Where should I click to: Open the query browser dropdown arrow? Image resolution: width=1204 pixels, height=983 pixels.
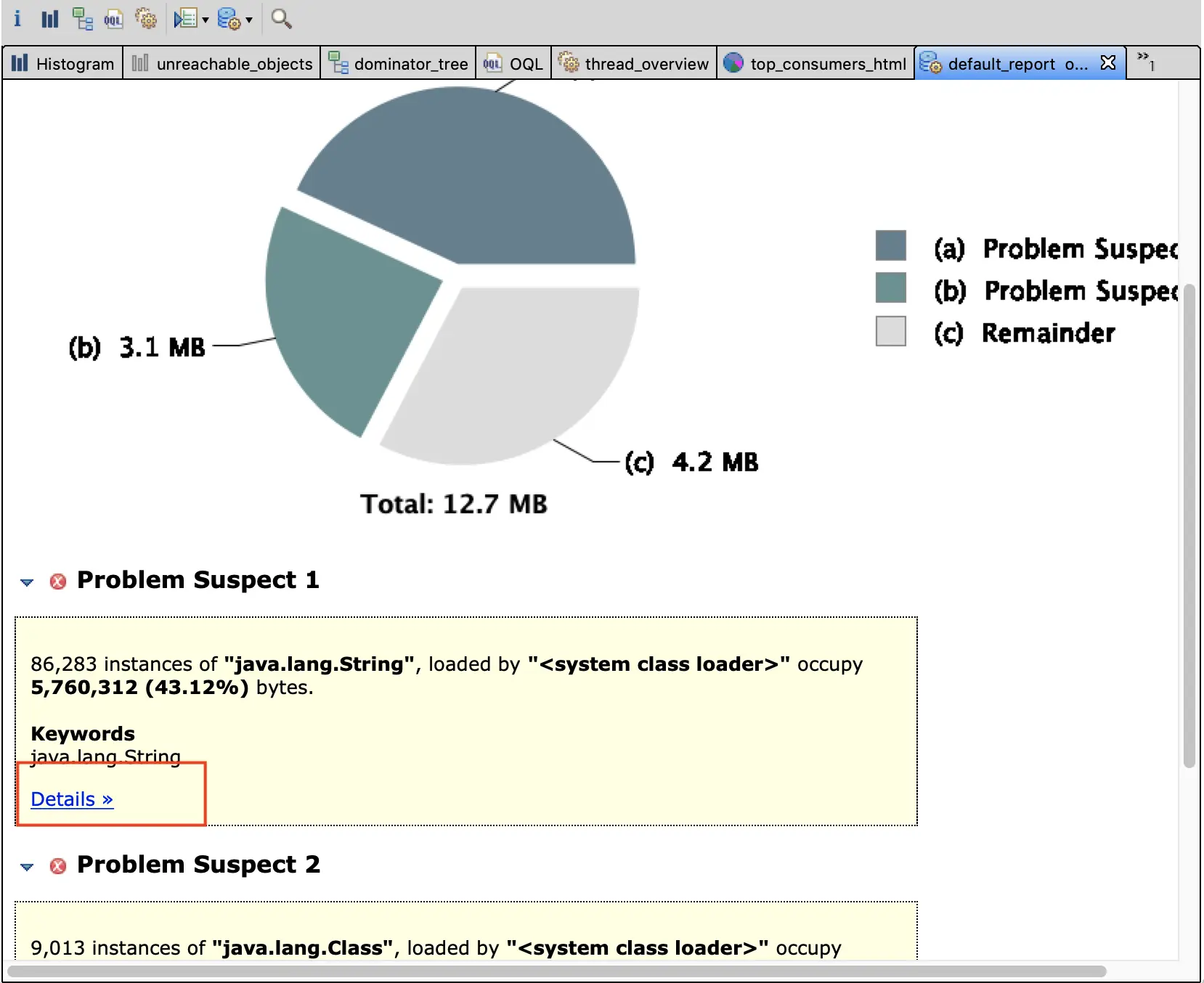point(249,20)
